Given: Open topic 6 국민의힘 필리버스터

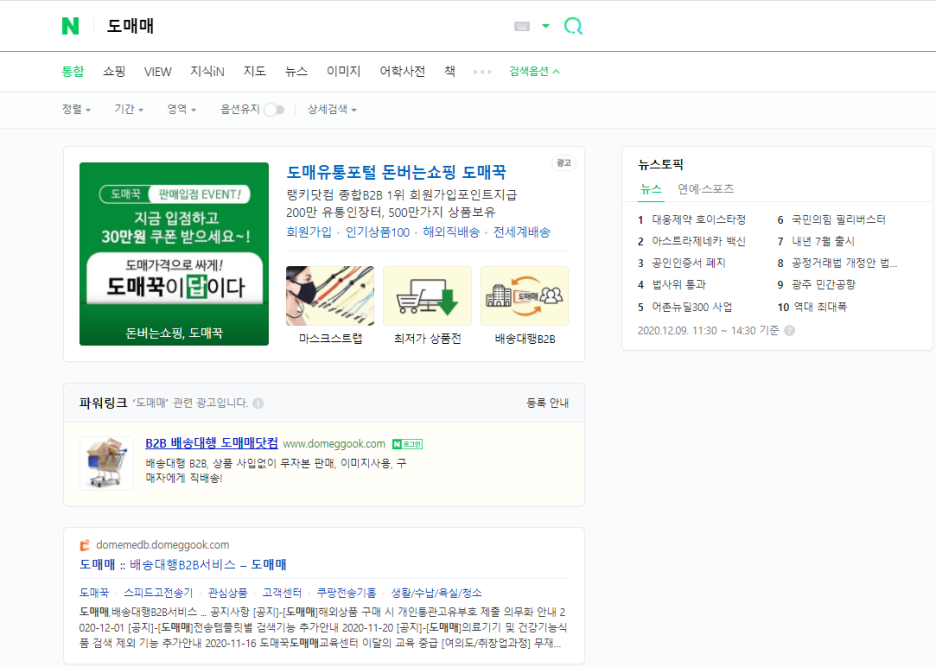Looking at the screenshot, I should (x=839, y=220).
